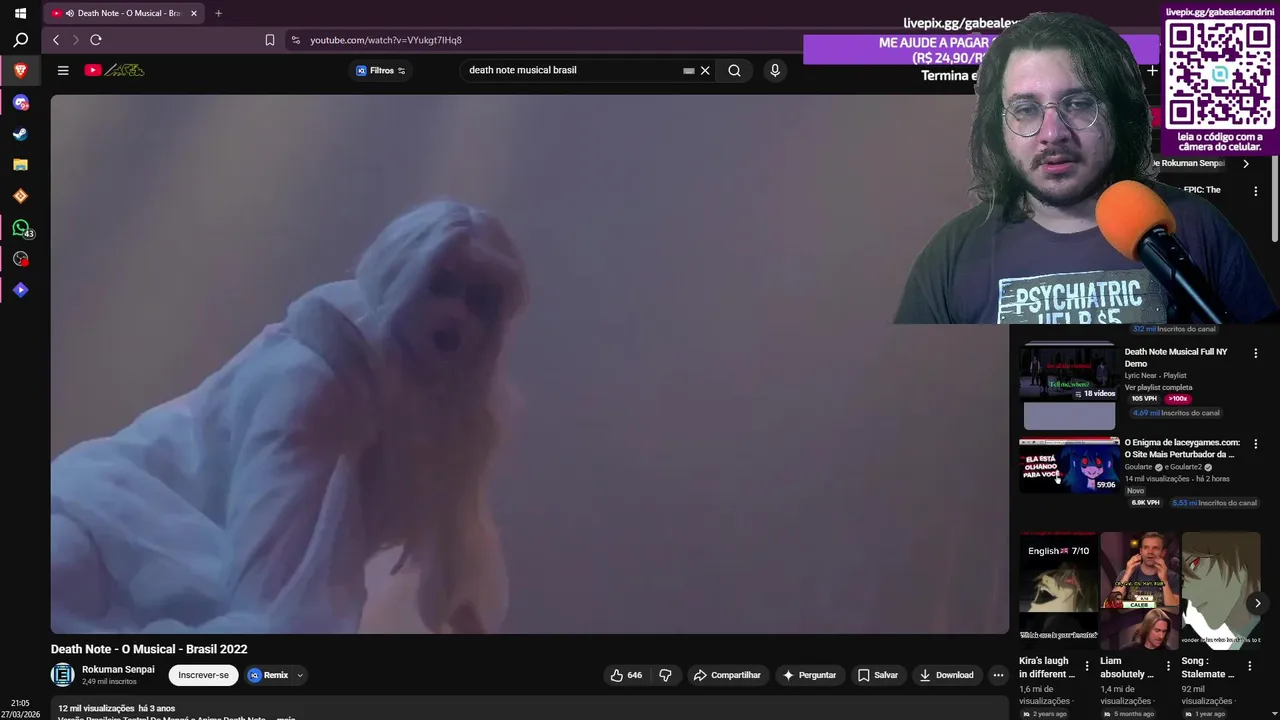Viewport: 1280px width, 720px height.
Task: Open Brave browser from taskbar
Action: [20, 71]
